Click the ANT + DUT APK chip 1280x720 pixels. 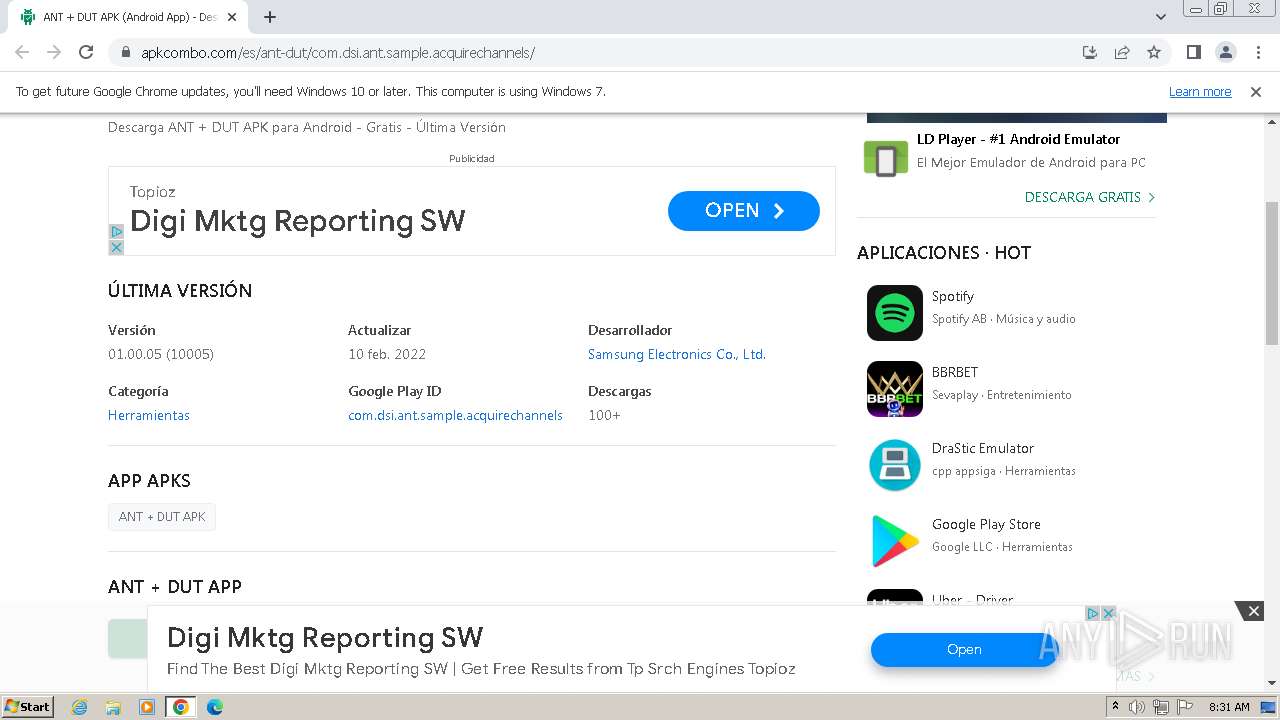[x=162, y=517]
